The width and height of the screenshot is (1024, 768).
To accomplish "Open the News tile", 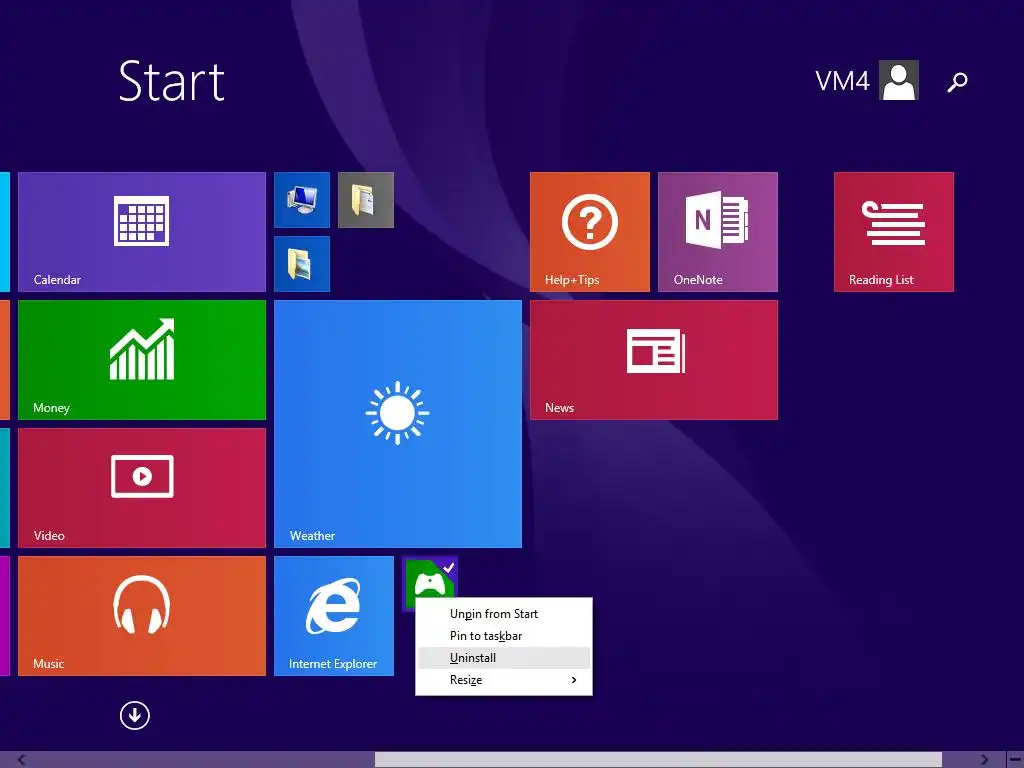I will click(x=654, y=360).
